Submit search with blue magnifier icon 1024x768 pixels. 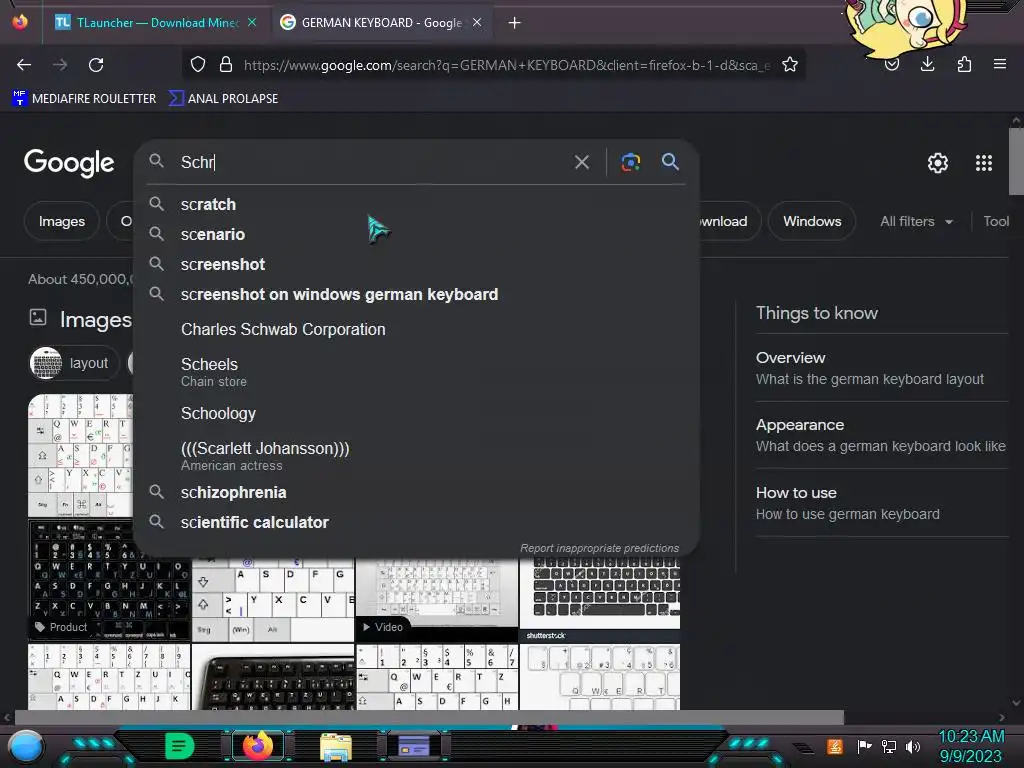click(x=670, y=162)
